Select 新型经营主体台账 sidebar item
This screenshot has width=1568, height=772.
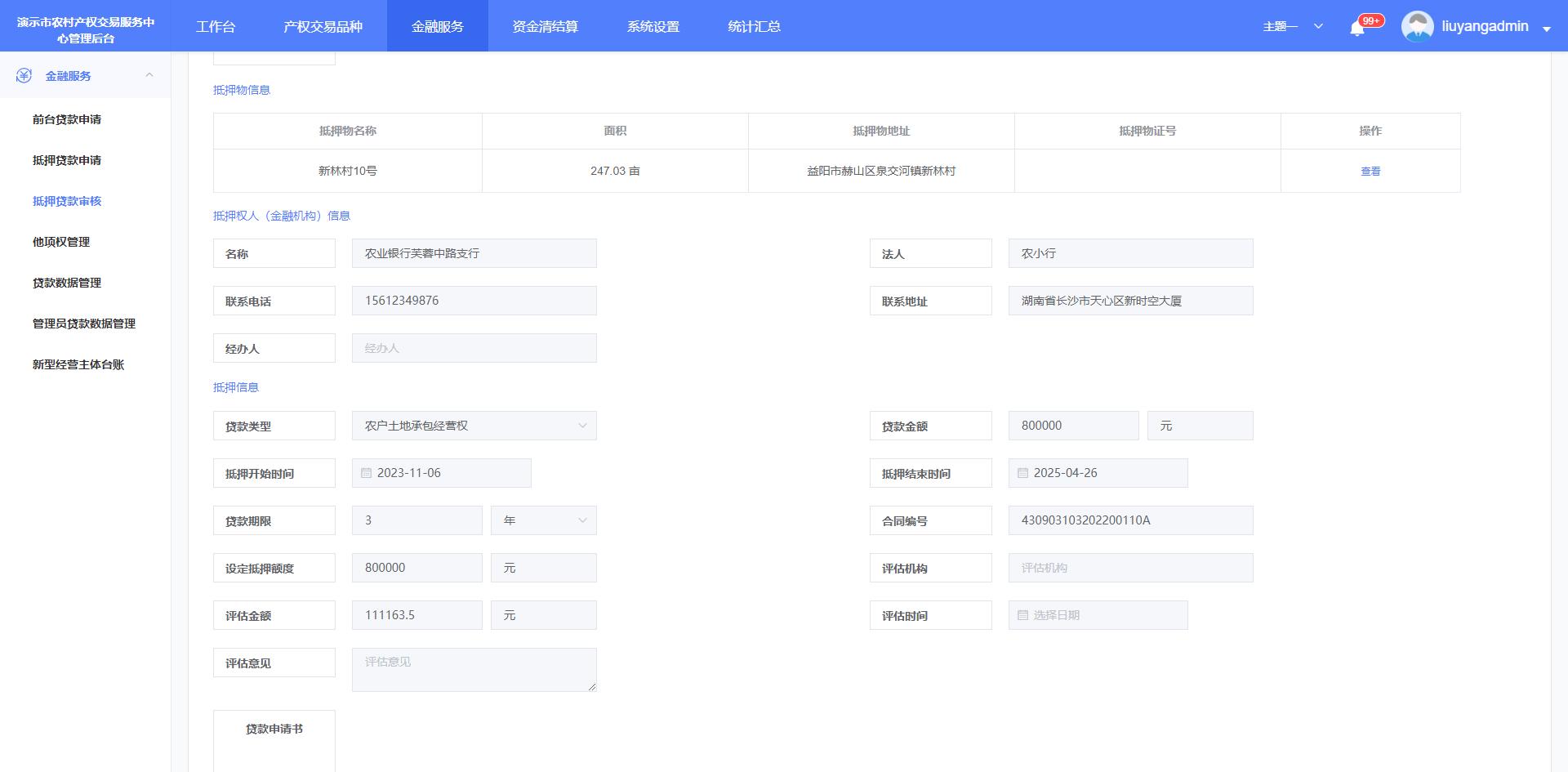pos(78,364)
